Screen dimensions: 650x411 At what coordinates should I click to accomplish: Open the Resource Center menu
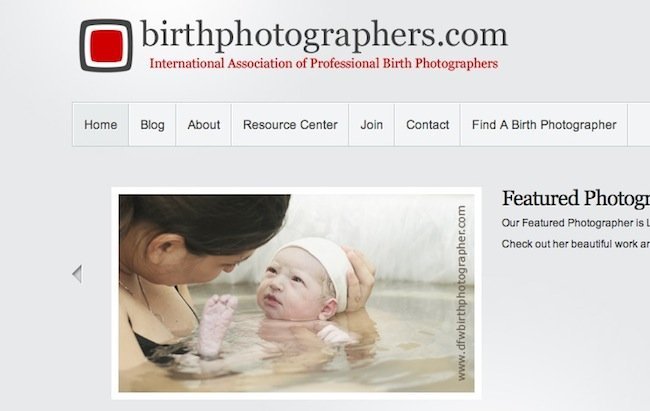click(x=290, y=125)
